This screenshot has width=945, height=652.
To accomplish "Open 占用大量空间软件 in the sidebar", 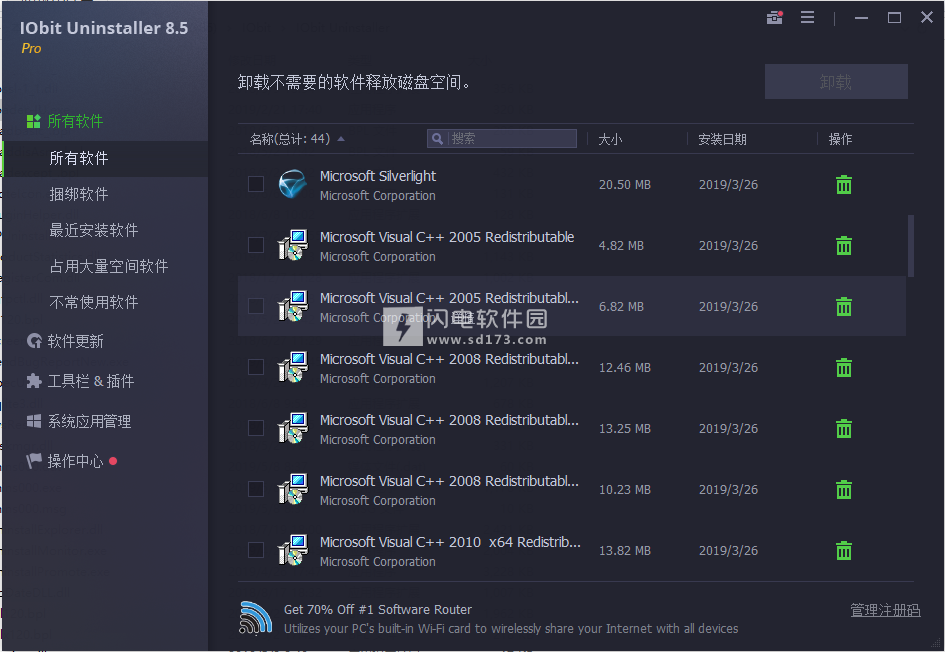I will (108, 266).
